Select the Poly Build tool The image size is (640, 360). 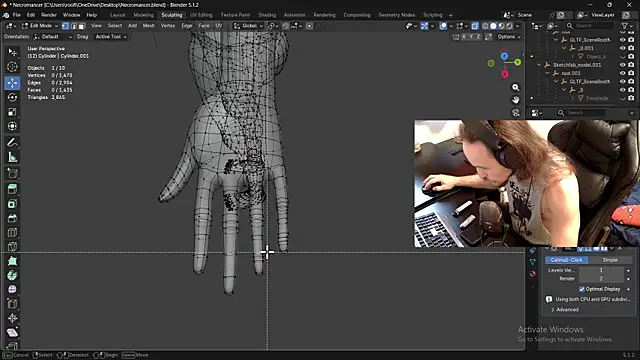[12, 261]
